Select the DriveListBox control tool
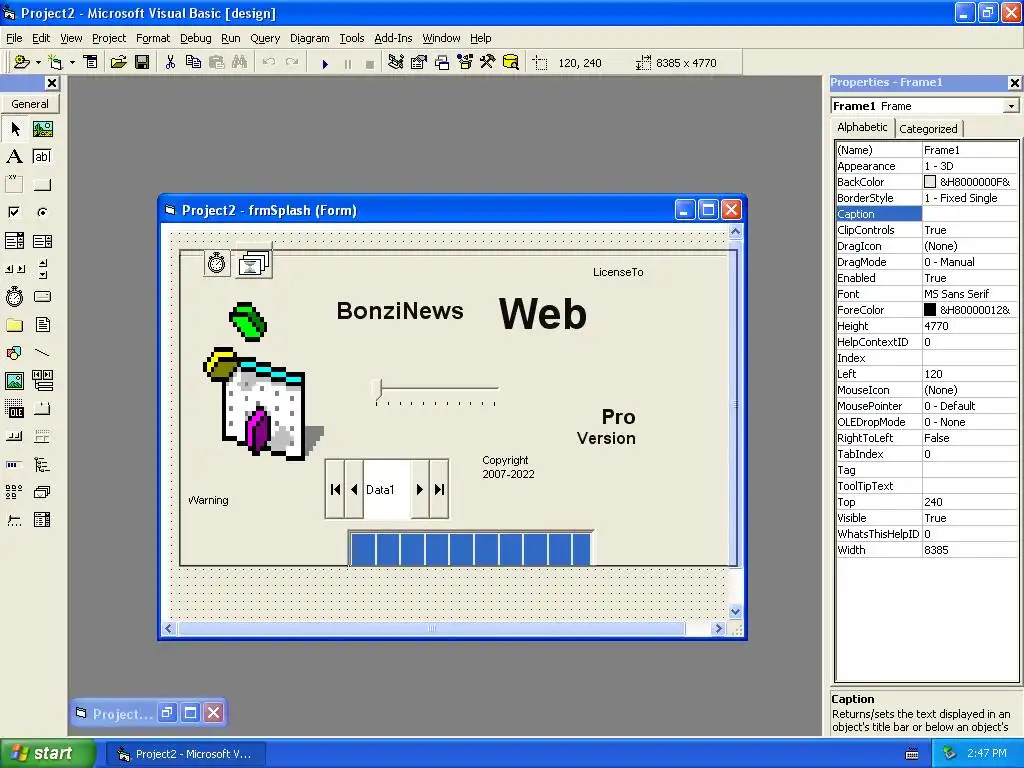Screen dimensions: 1024x768 tap(42, 296)
